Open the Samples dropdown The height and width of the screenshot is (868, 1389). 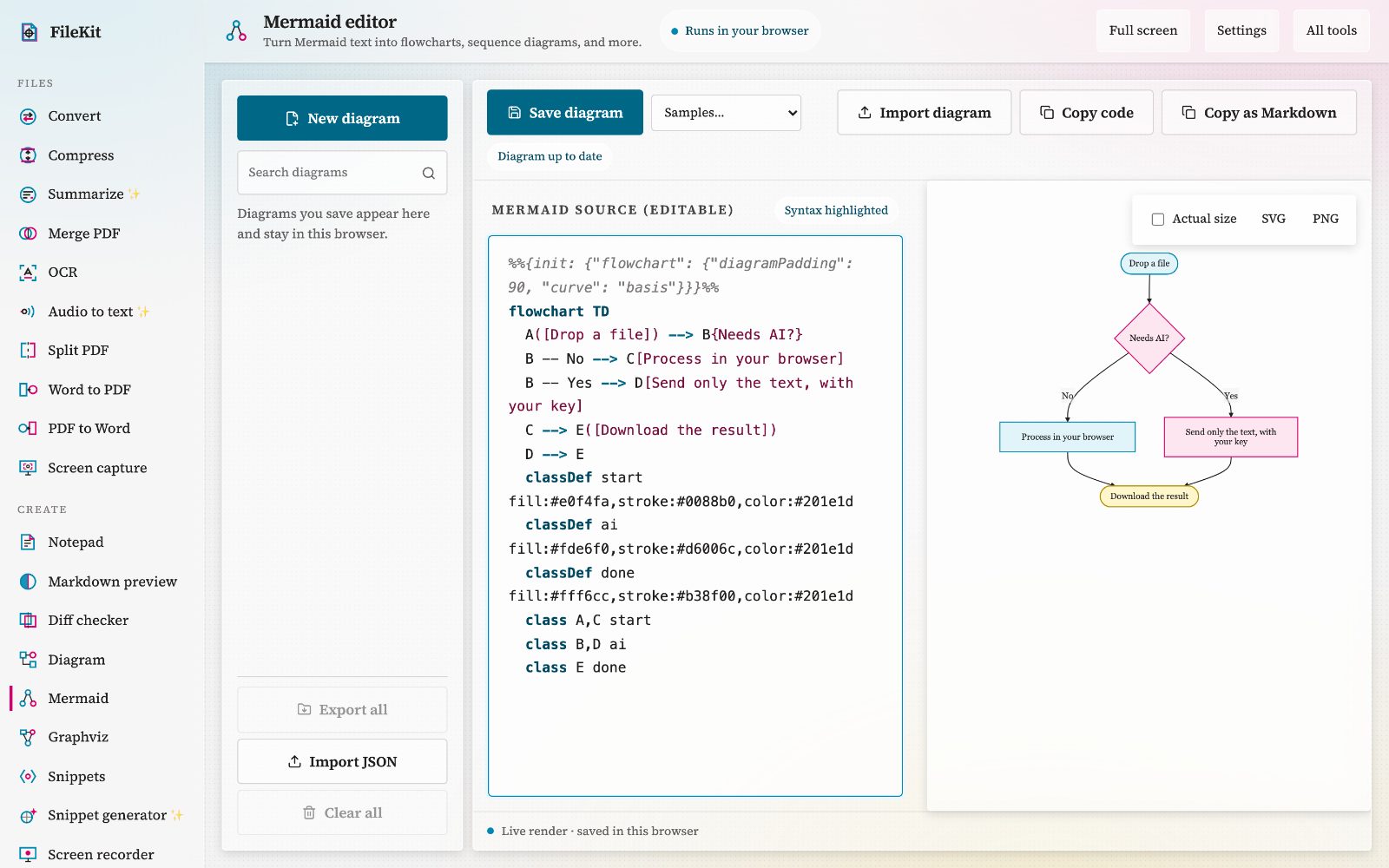point(726,113)
